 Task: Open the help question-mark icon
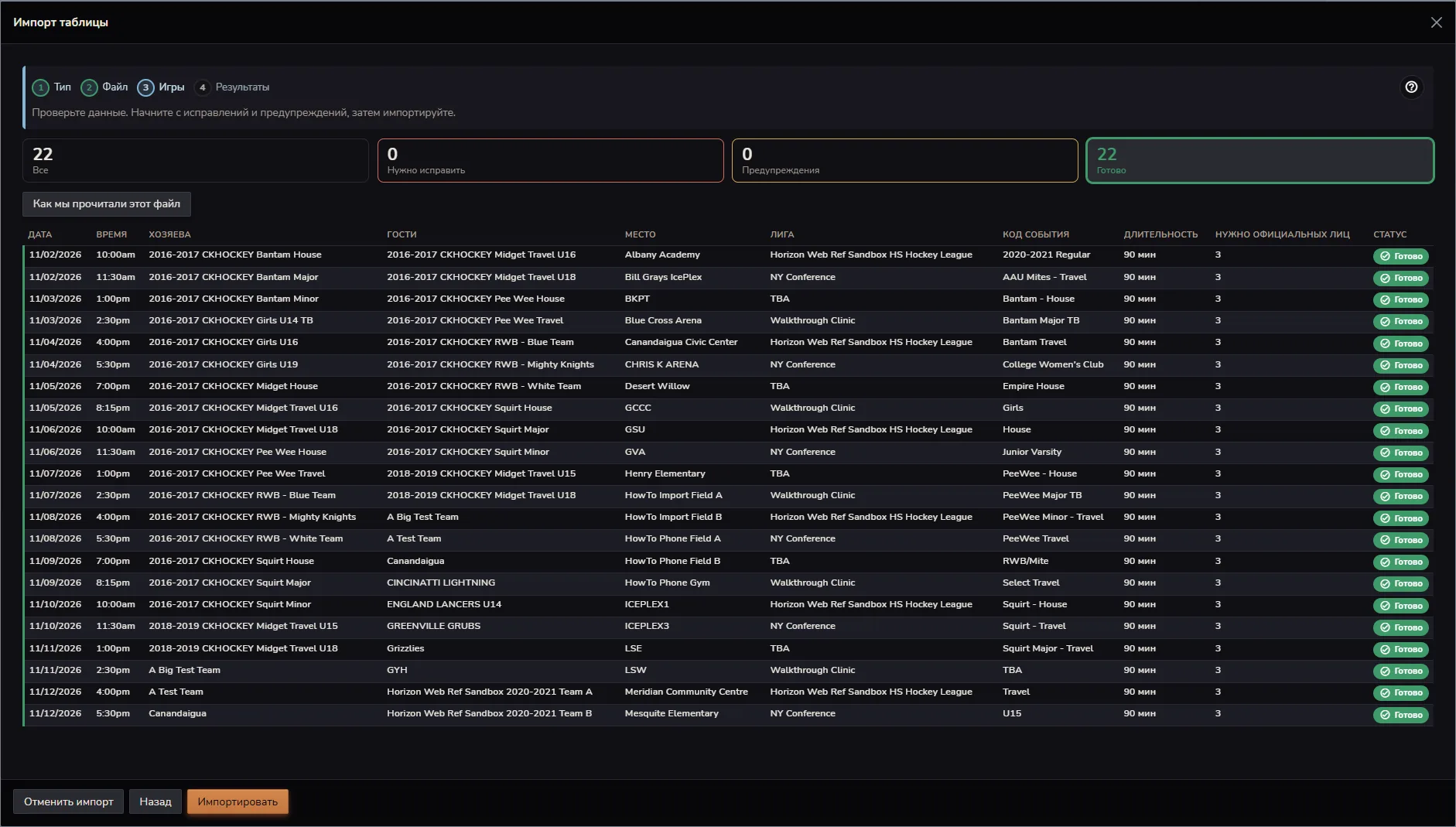click(1411, 87)
